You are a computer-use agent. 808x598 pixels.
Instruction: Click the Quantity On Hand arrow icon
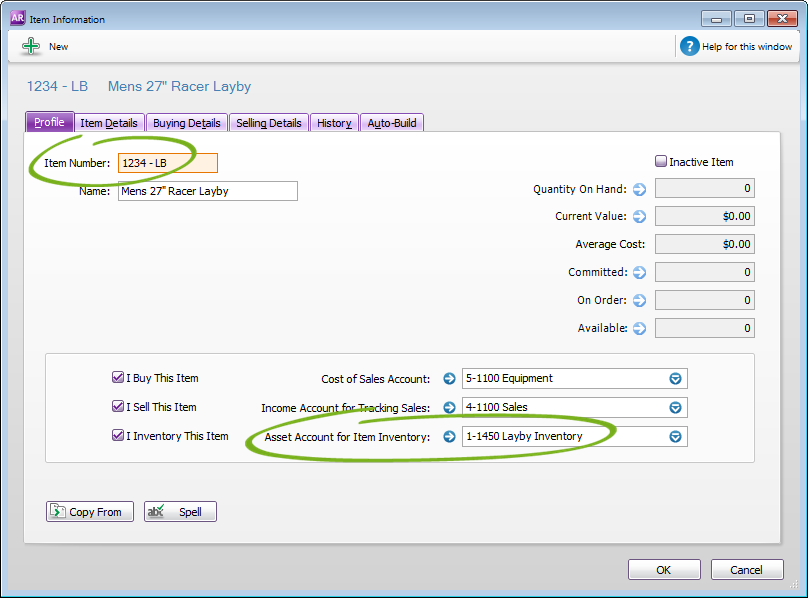pyautogui.click(x=639, y=189)
